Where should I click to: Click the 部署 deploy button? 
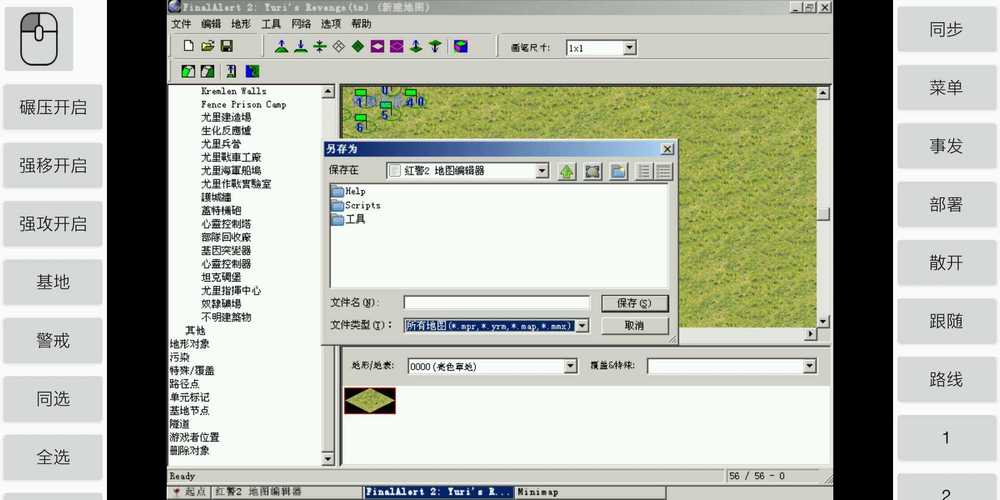pos(946,204)
